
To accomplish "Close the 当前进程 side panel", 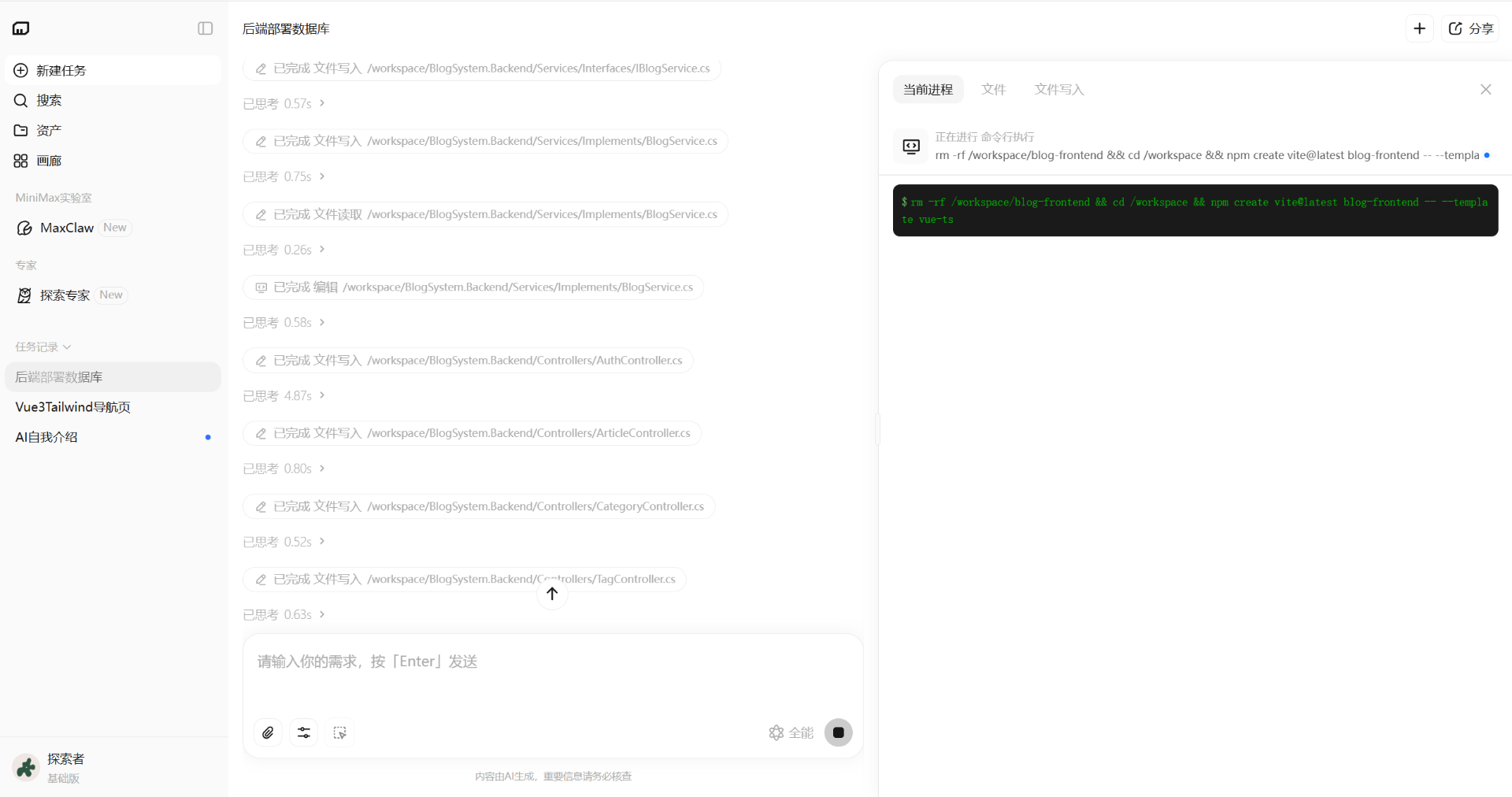I will 1486,90.
